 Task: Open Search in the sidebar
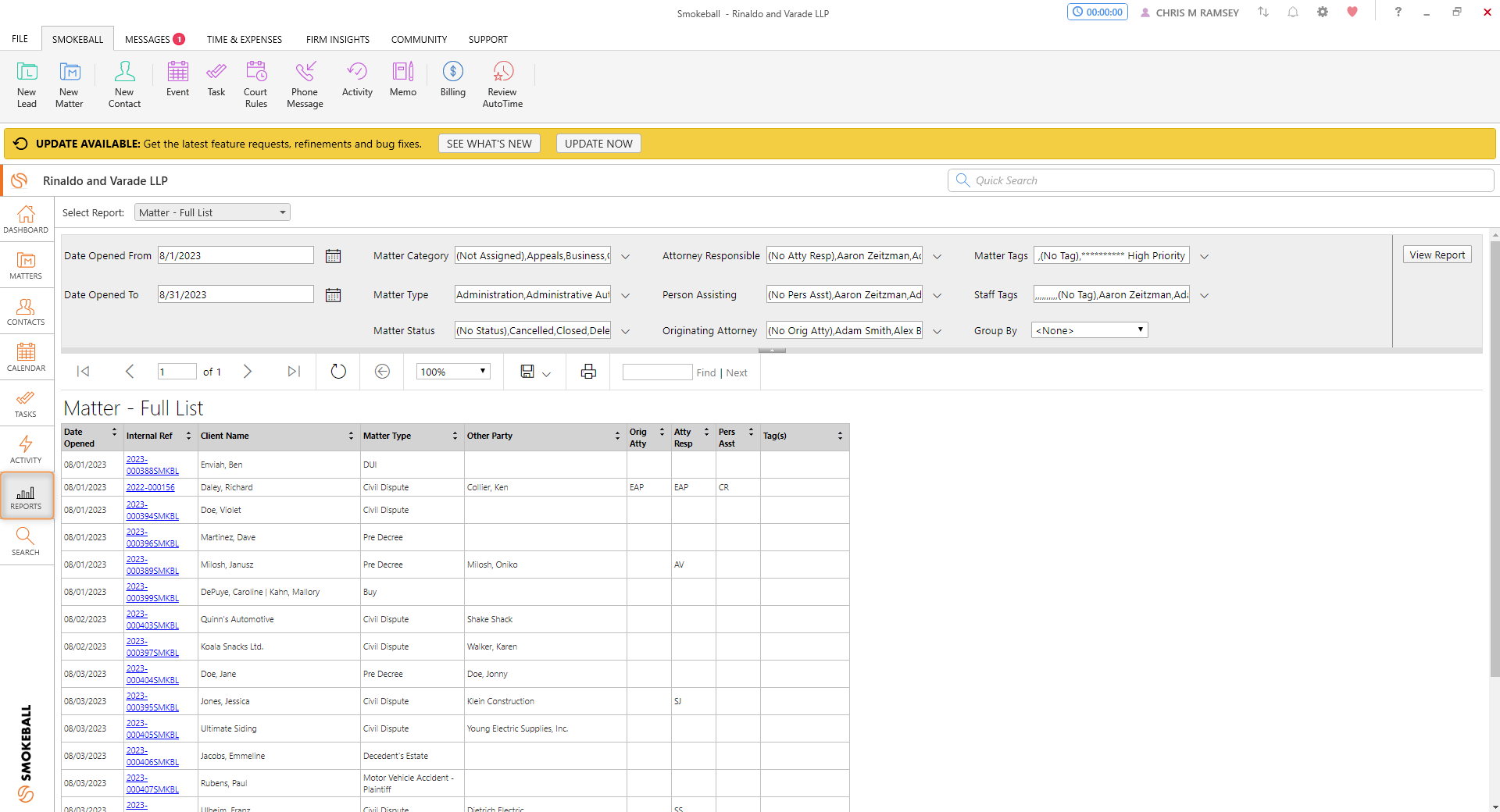tap(26, 542)
